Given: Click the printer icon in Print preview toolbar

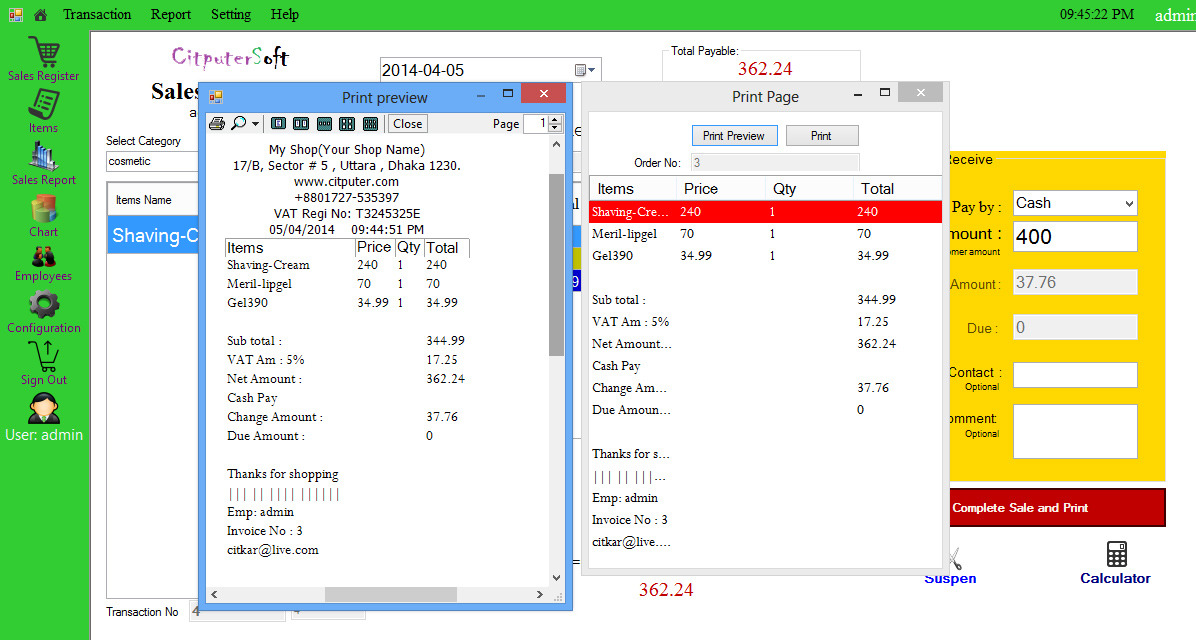Looking at the screenshot, I should click(217, 123).
